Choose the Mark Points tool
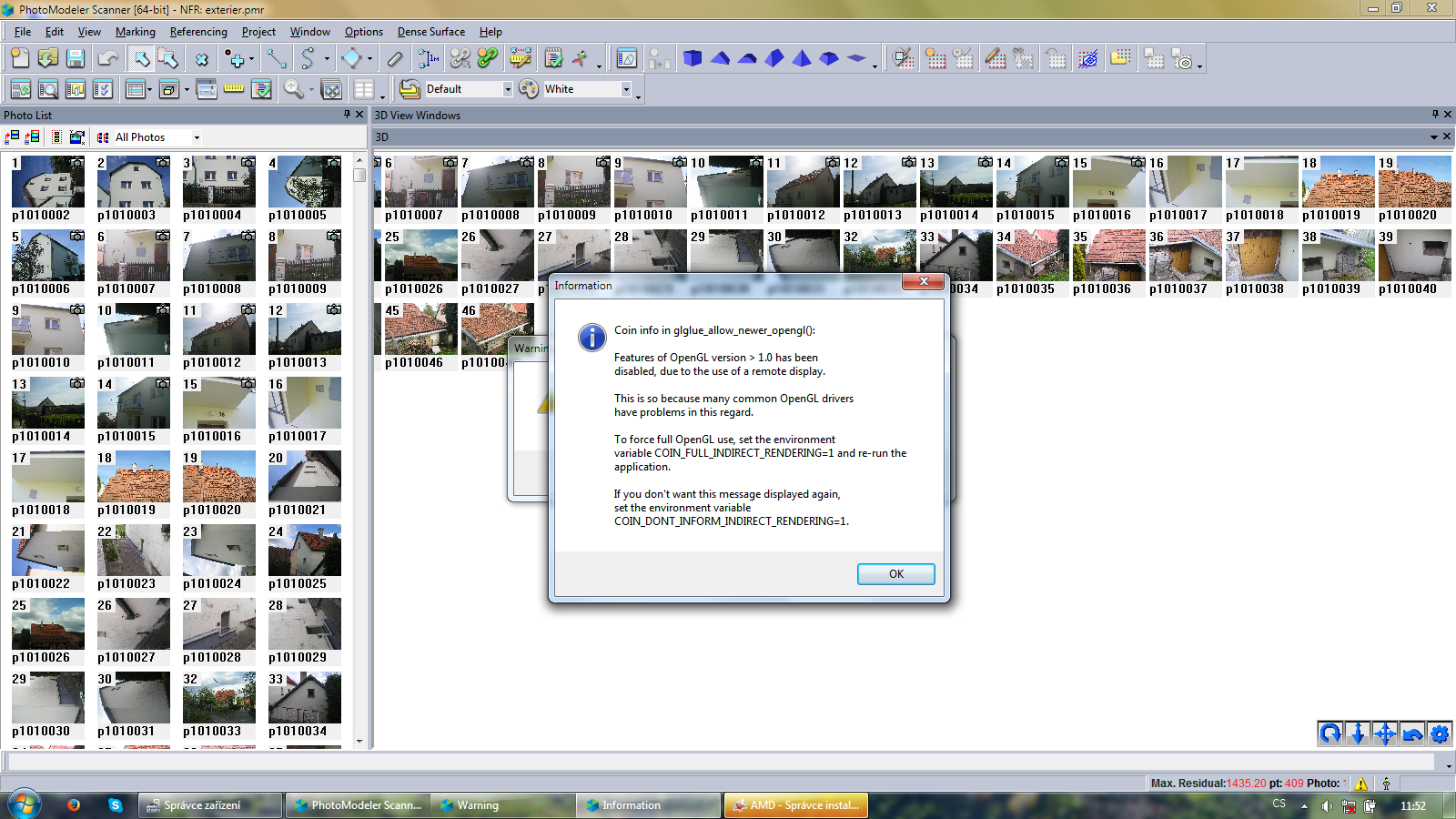 click(x=235, y=59)
